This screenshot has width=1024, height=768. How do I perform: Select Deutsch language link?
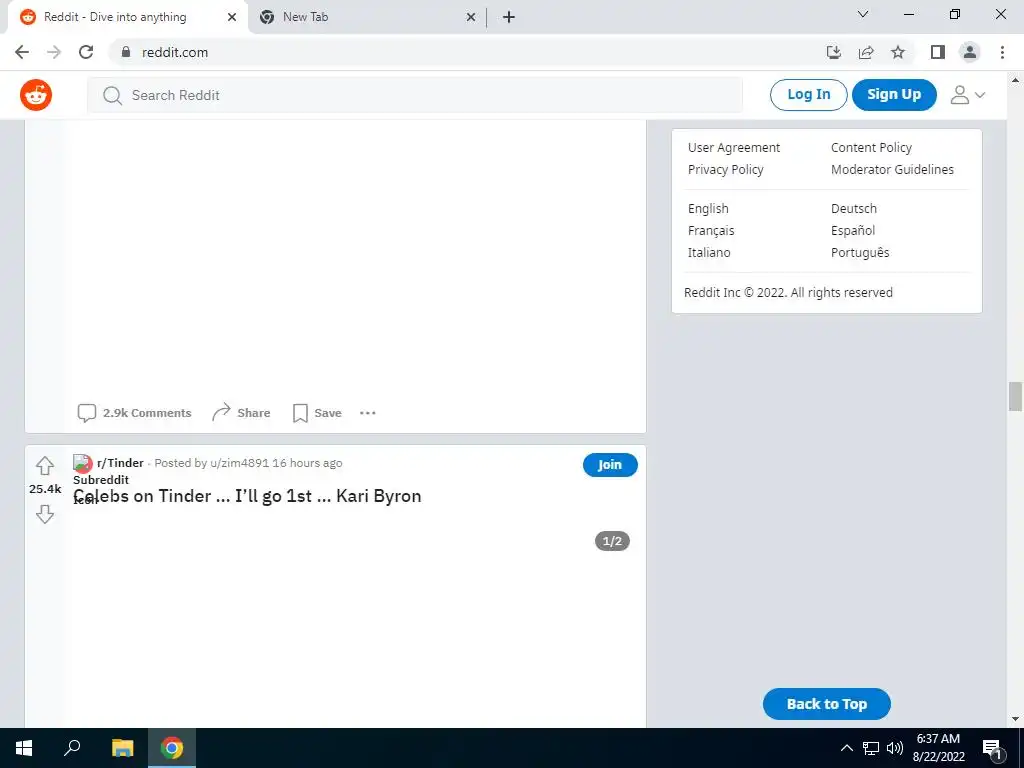[x=854, y=209]
